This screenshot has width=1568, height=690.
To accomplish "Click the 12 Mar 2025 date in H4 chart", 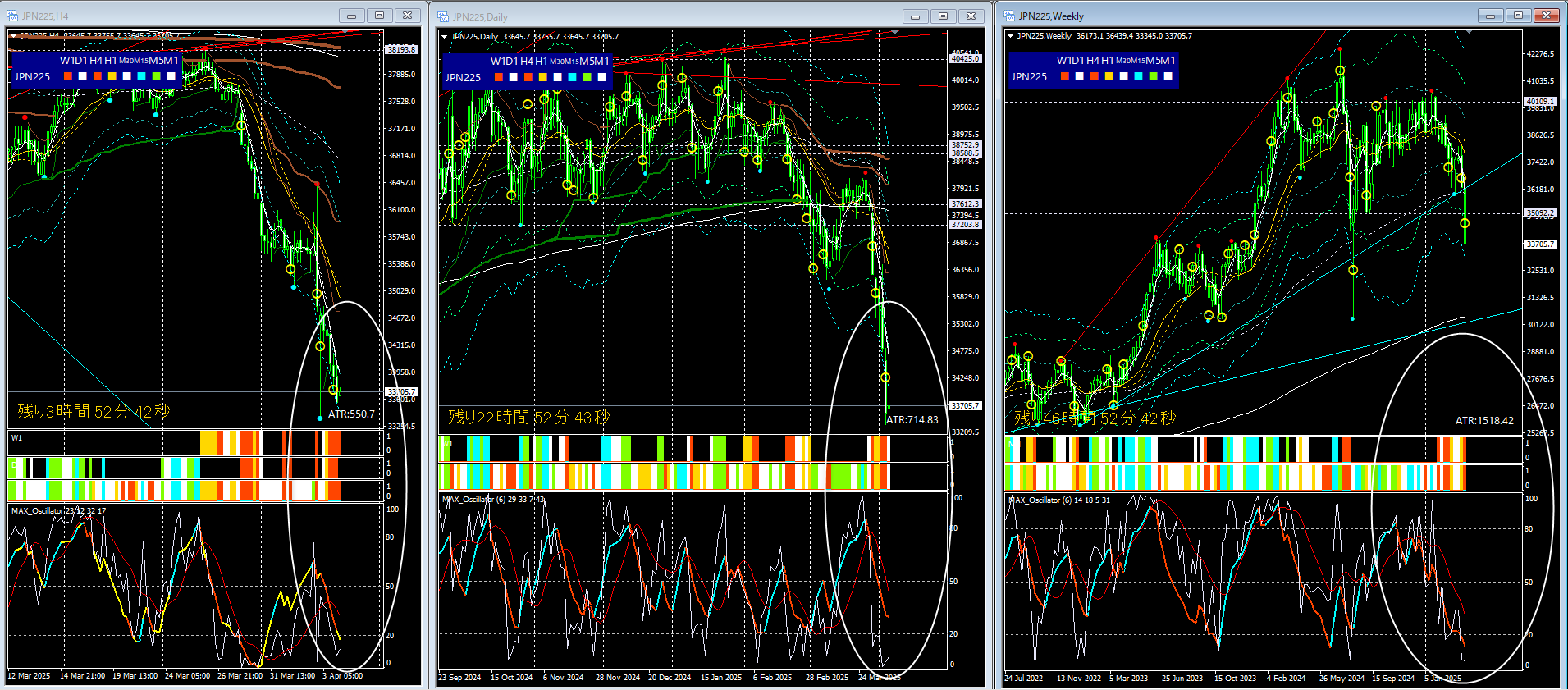I will coord(29,676).
